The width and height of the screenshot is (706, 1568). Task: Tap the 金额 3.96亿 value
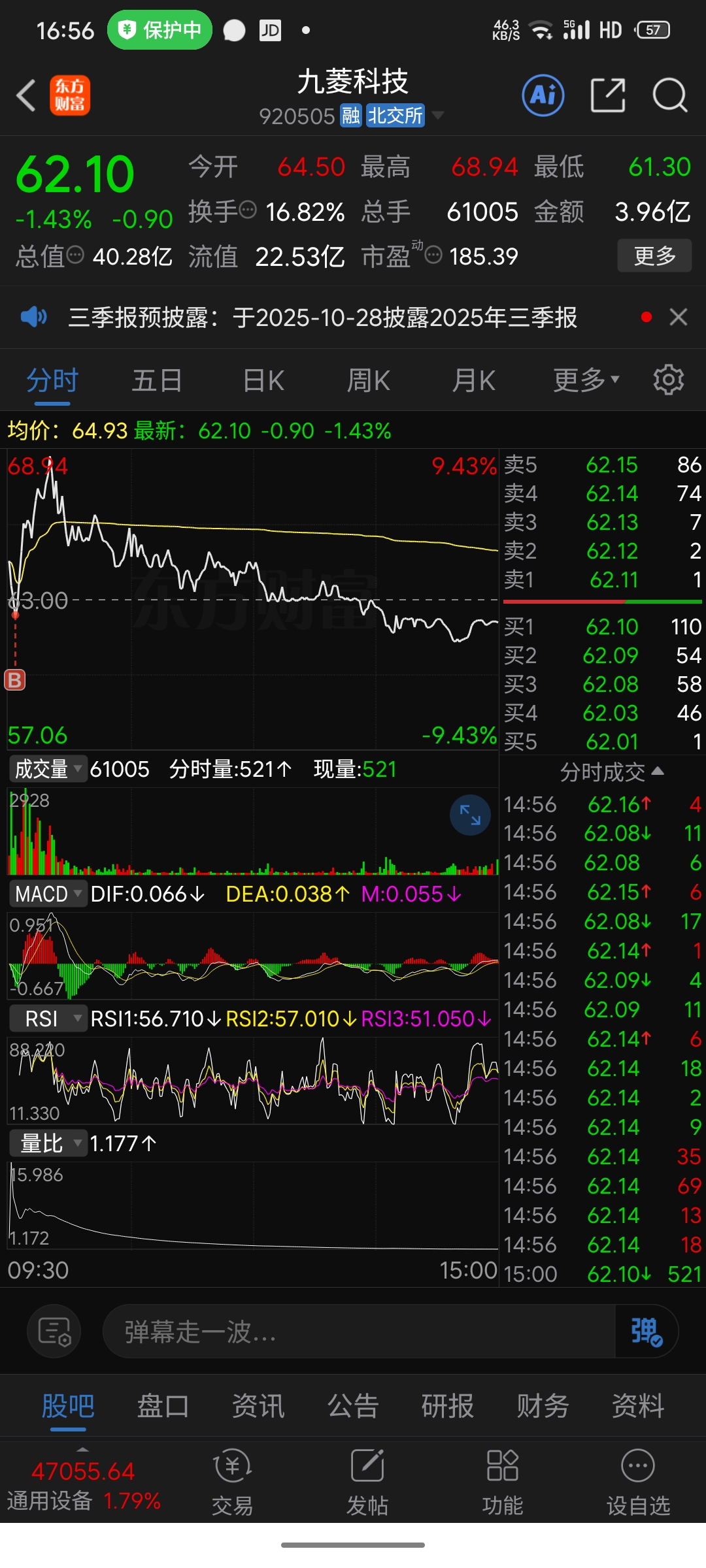point(652,212)
